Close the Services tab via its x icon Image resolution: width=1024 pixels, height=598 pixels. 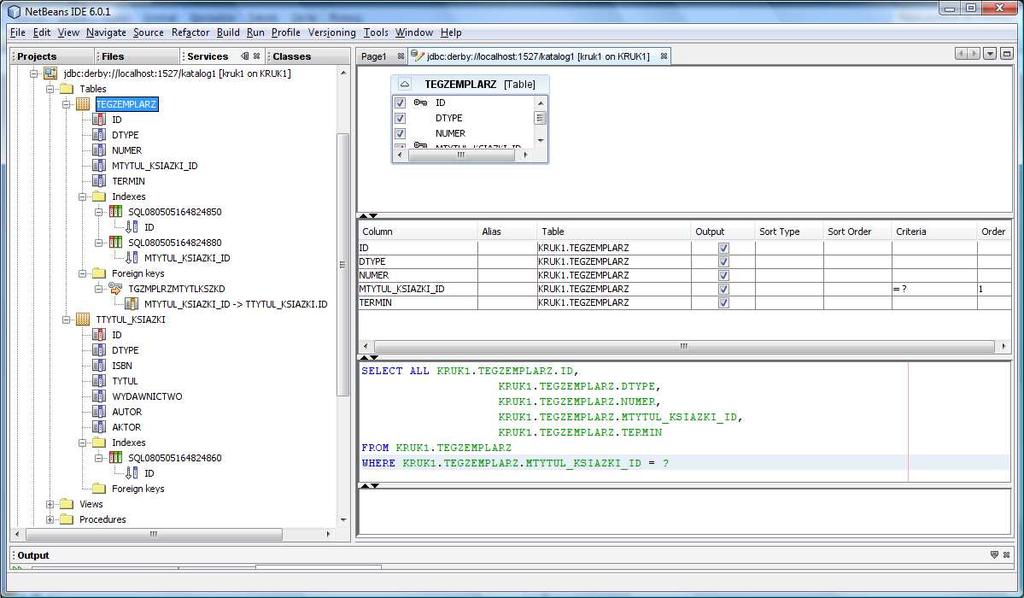pos(257,56)
